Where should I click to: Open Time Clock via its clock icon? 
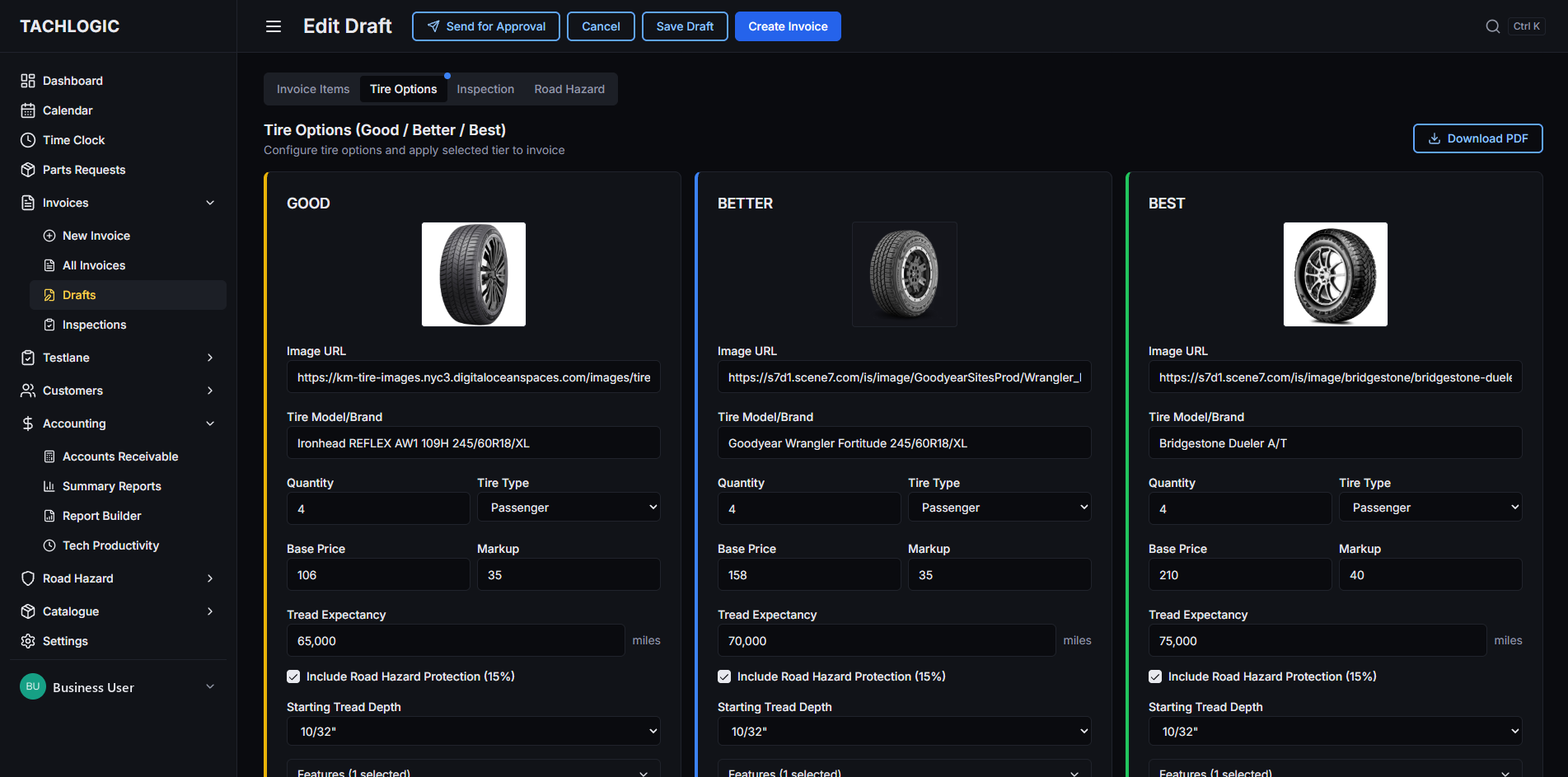[28, 140]
